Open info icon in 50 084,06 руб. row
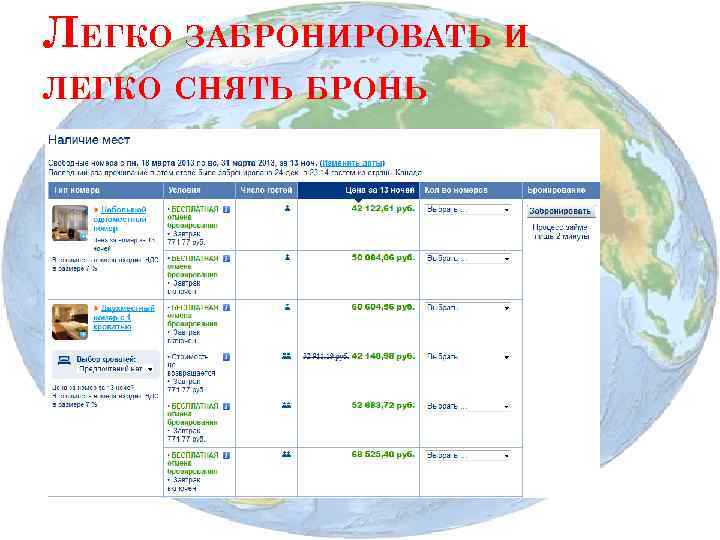This screenshot has height=540, width=720. coord(226,259)
